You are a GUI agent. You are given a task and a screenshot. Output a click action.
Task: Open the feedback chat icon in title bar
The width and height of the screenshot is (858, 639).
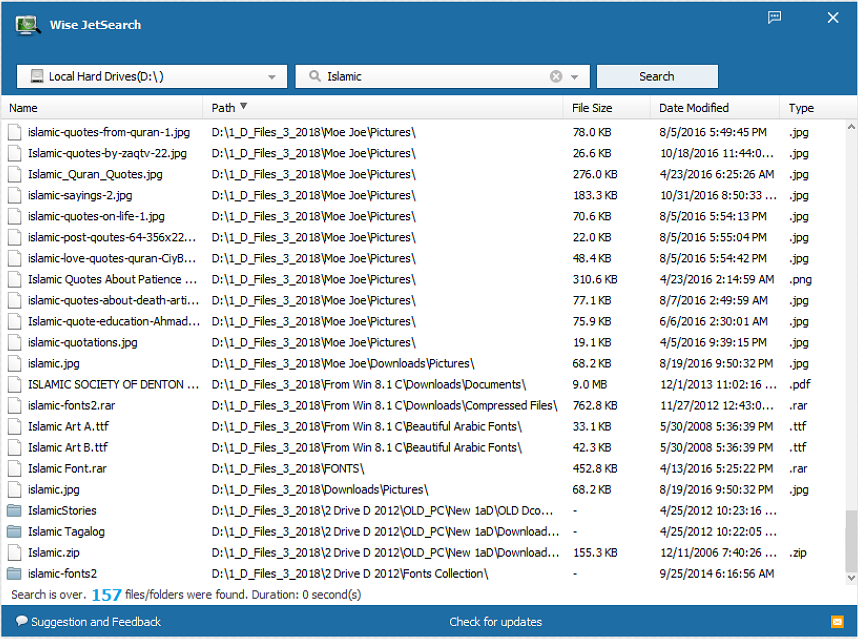click(774, 18)
